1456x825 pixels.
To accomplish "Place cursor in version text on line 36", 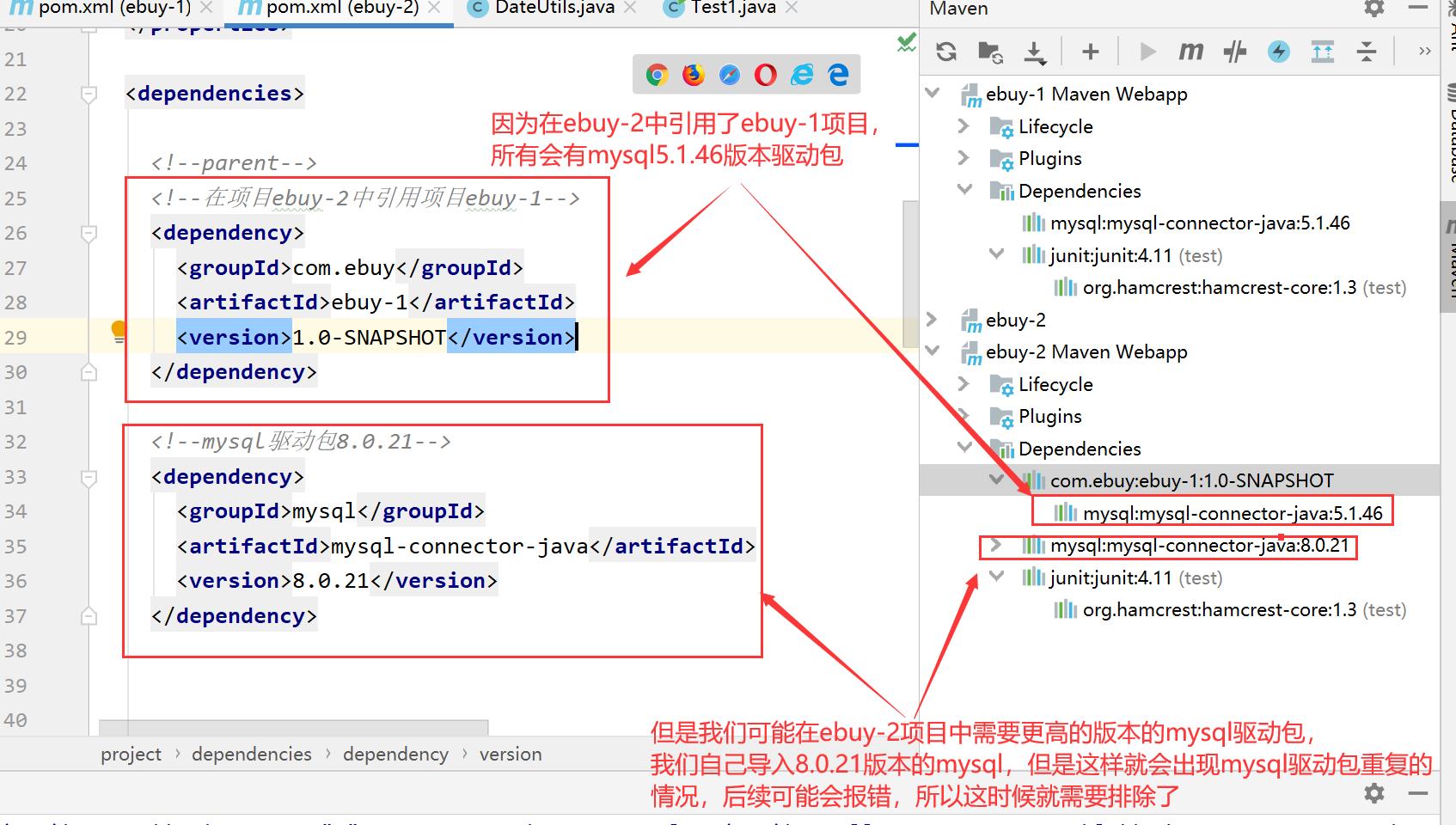I will point(330,581).
